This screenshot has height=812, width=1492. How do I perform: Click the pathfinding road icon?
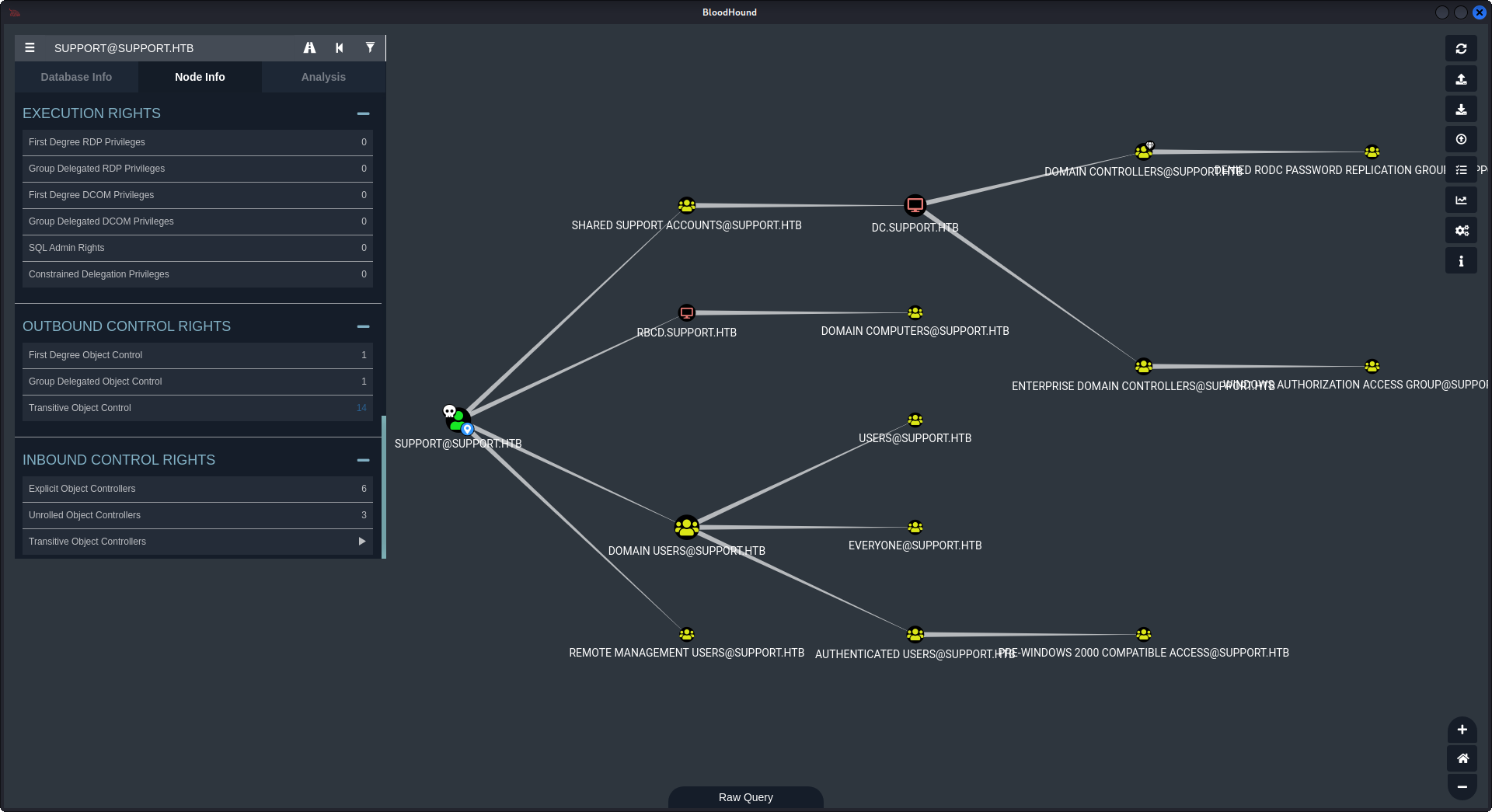point(309,47)
